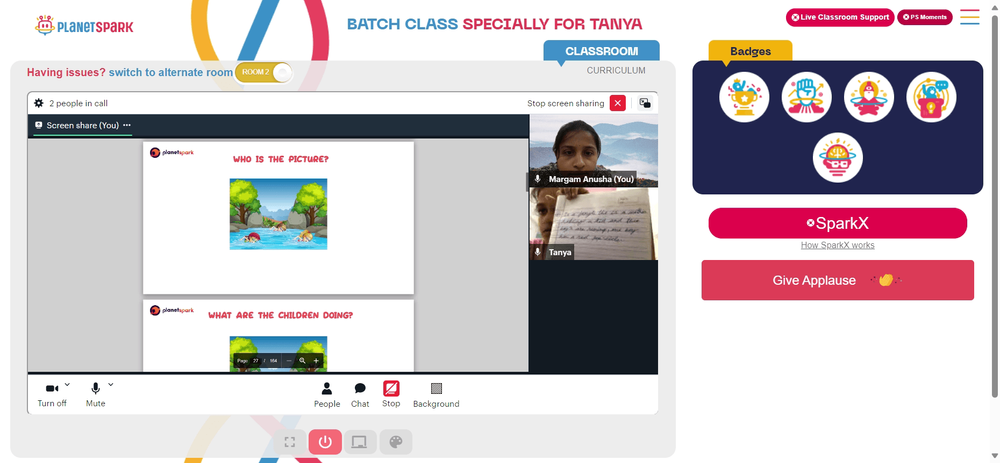The height and width of the screenshot is (463, 1000).
Task: Zoom out with the PDF minus button
Action: [289, 361]
